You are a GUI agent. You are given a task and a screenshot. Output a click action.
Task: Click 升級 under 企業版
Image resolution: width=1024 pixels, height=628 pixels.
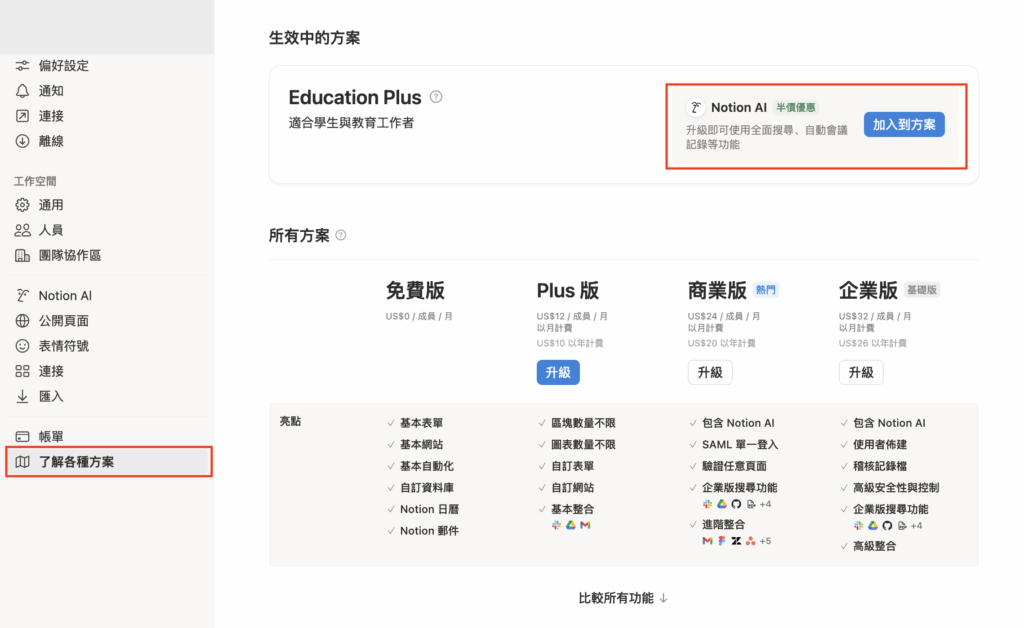[x=861, y=373]
